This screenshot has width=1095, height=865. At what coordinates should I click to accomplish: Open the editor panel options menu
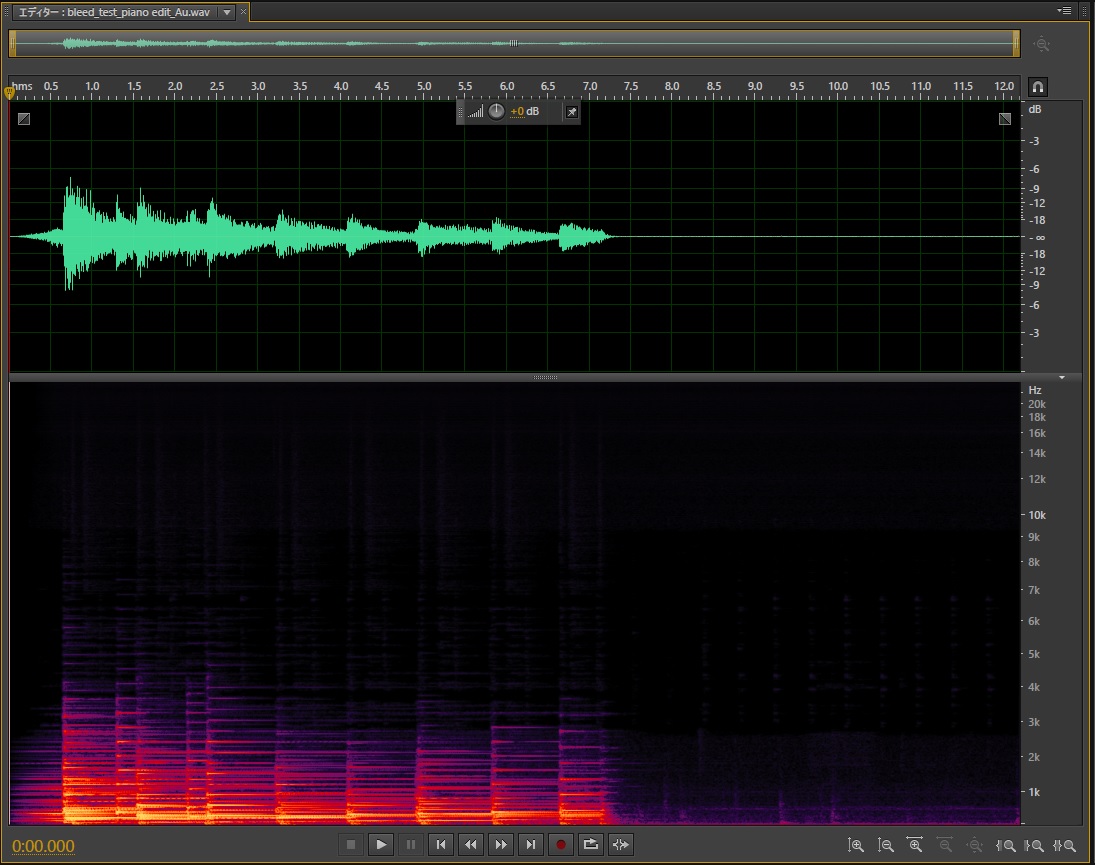(x=1065, y=10)
